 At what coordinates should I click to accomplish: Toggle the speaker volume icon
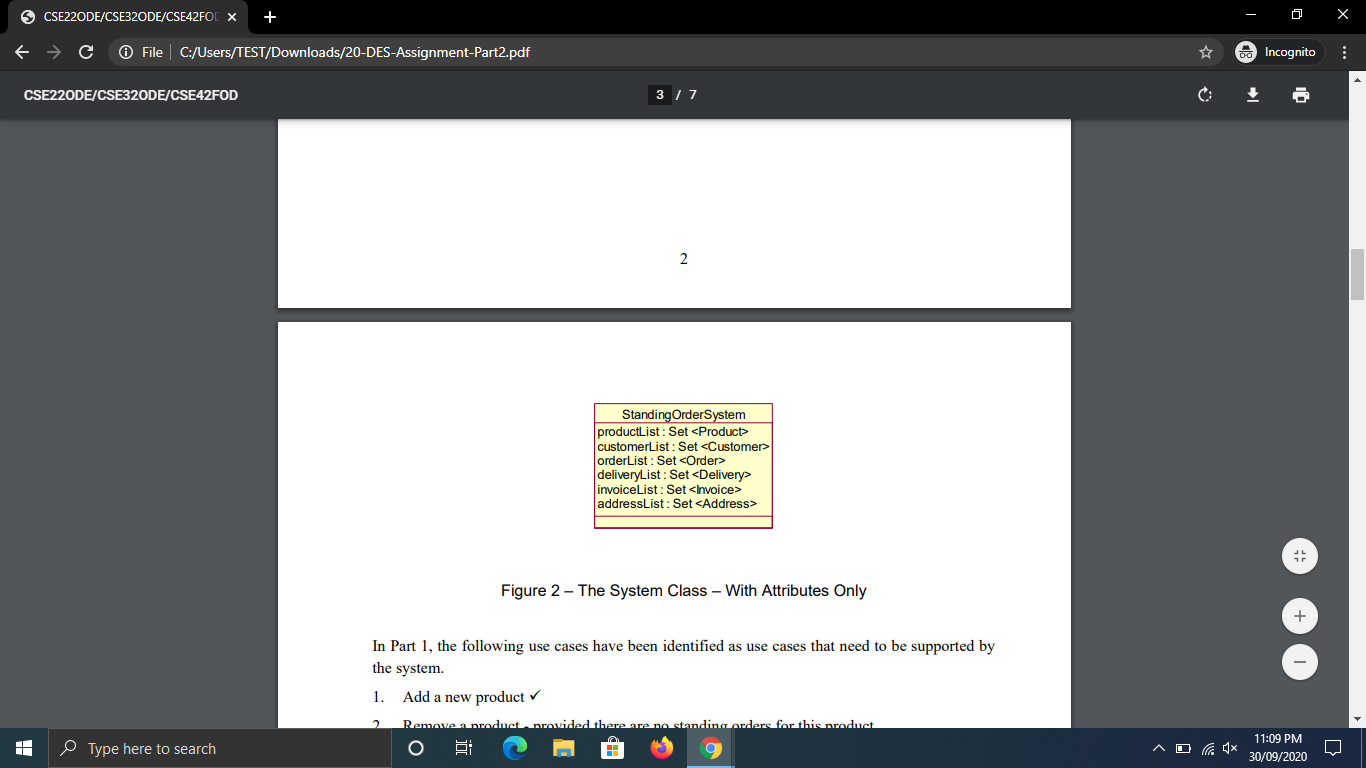coord(1228,748)
